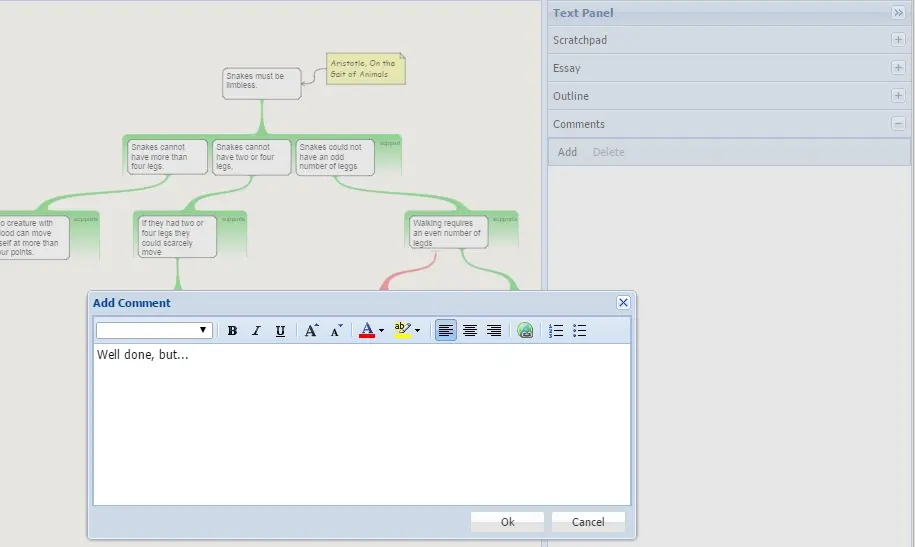Apply the red font color swatch

pyautogui.click(x=367, y=331)
